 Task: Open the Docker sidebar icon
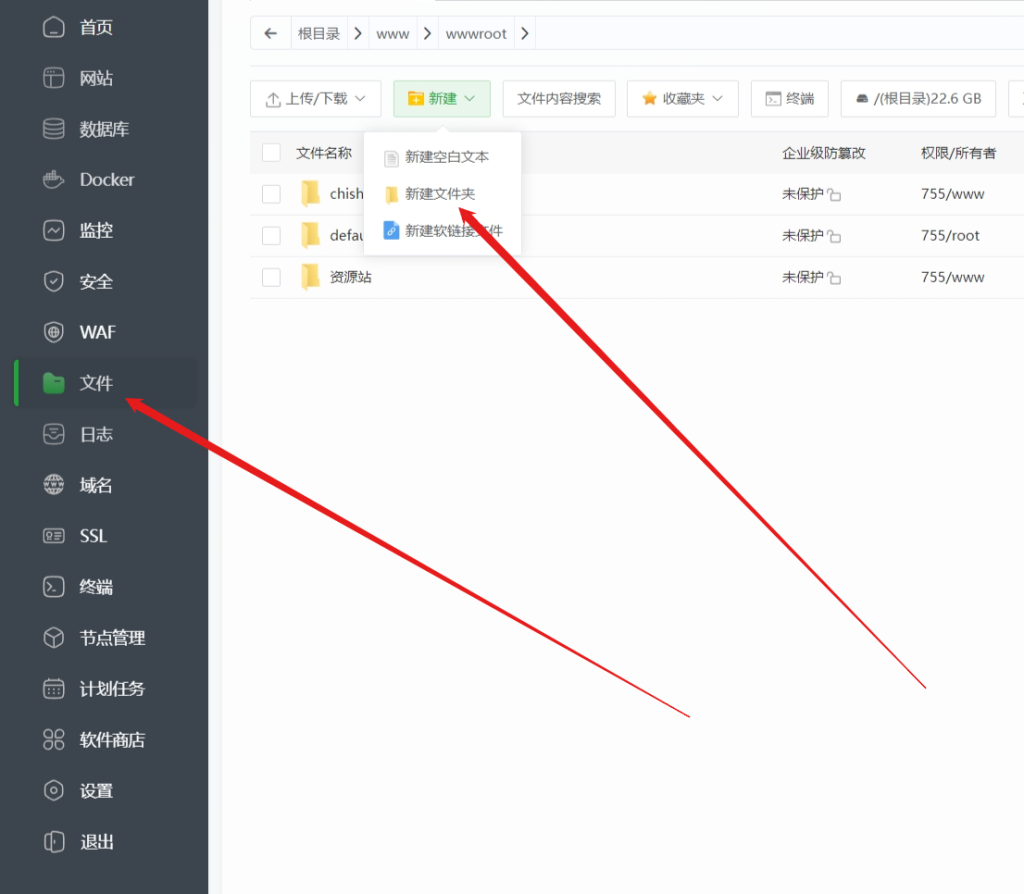click(54, 180)
